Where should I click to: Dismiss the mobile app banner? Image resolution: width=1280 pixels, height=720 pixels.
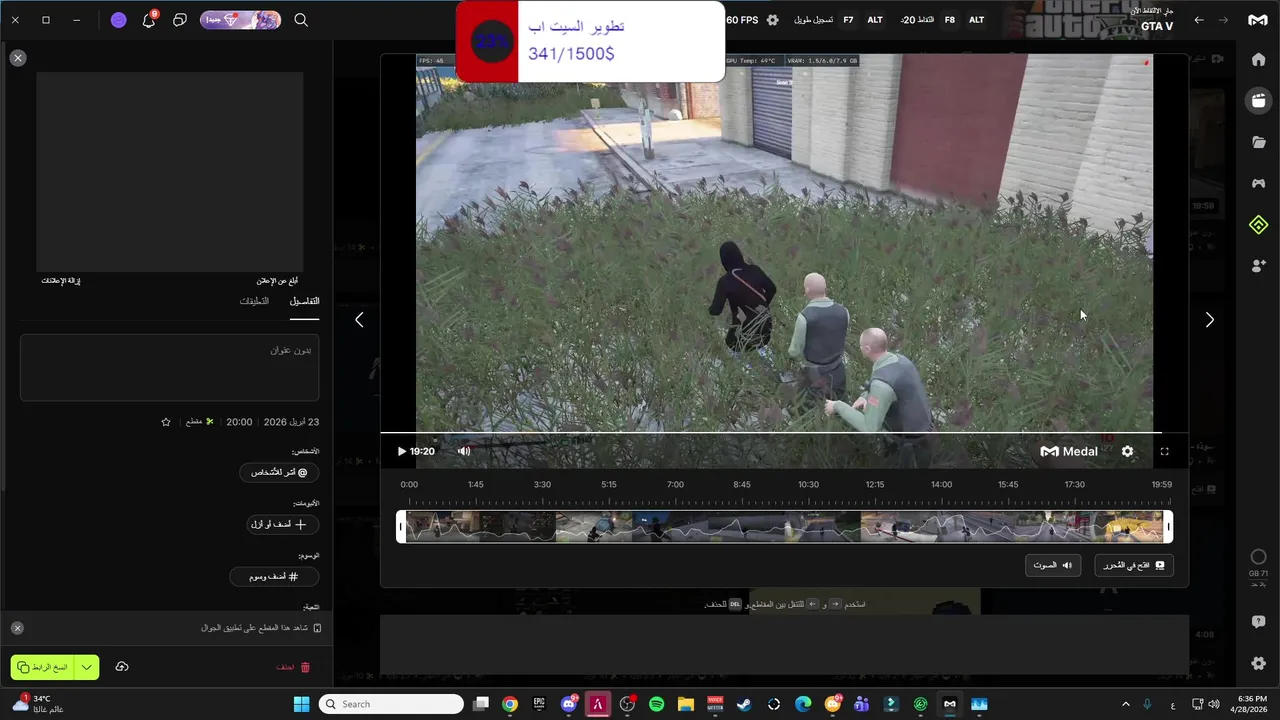tap(17, 628)
